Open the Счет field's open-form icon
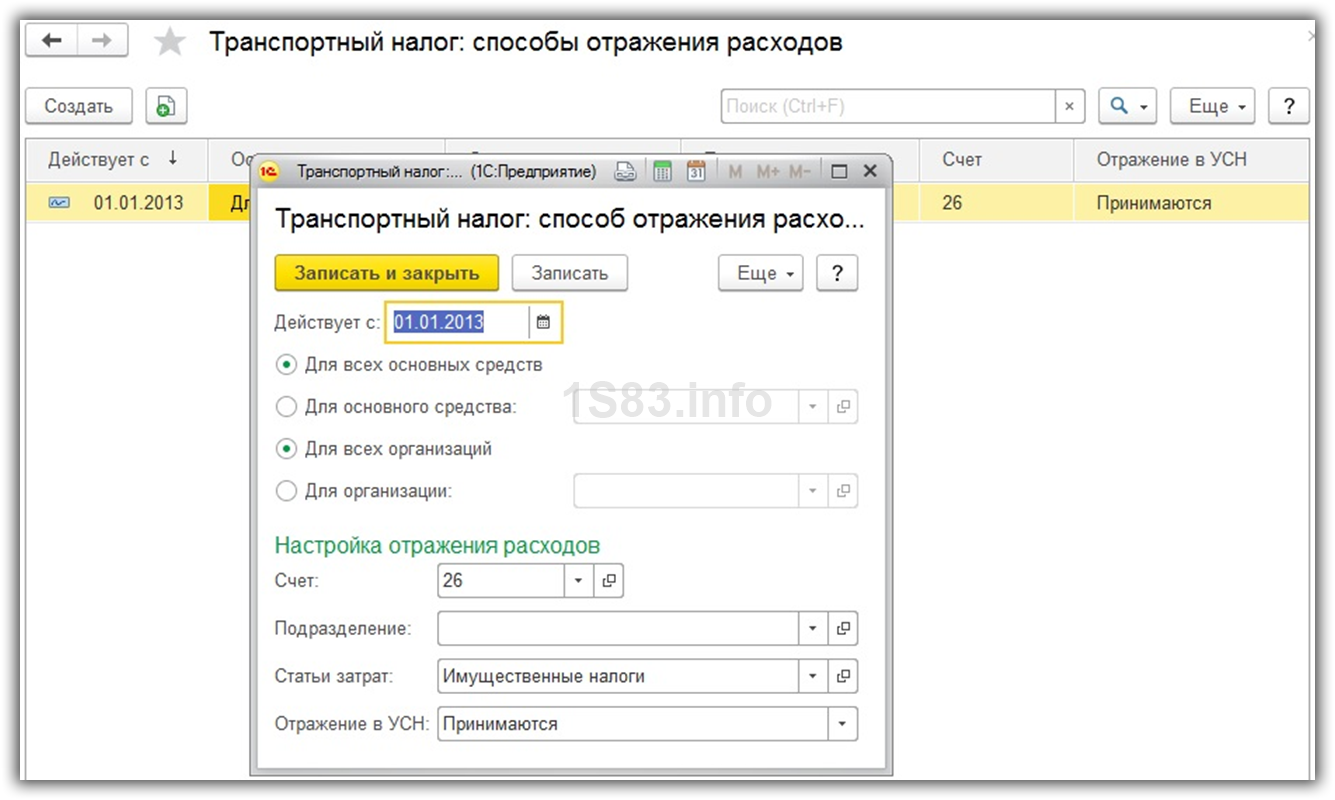 click(608, 581)
